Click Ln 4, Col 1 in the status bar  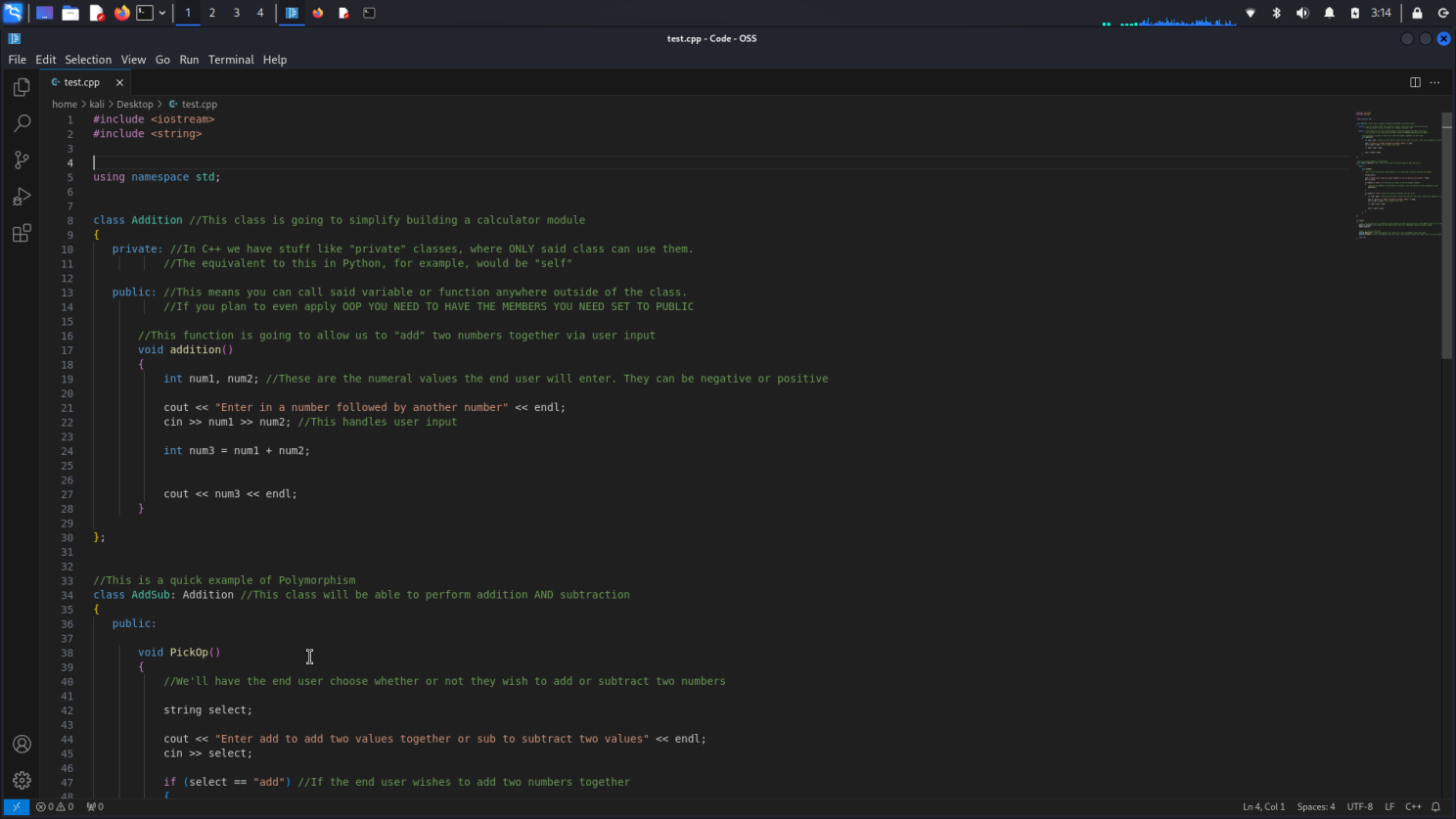(x=1263, y=807)
